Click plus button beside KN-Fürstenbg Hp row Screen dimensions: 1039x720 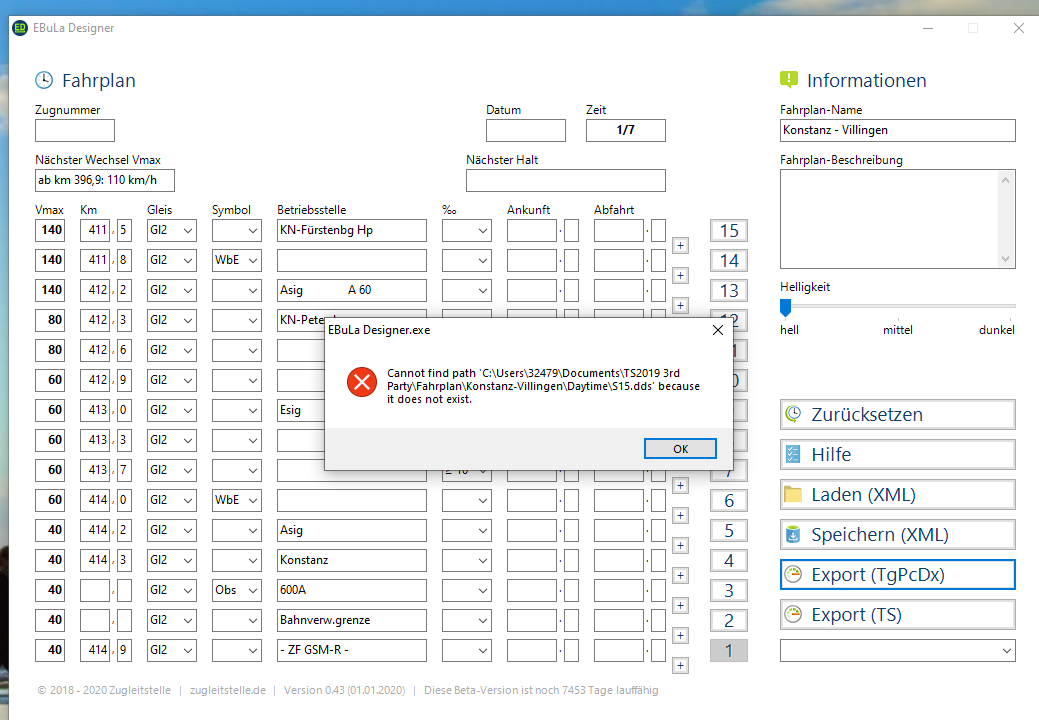[x=680, y=245]
